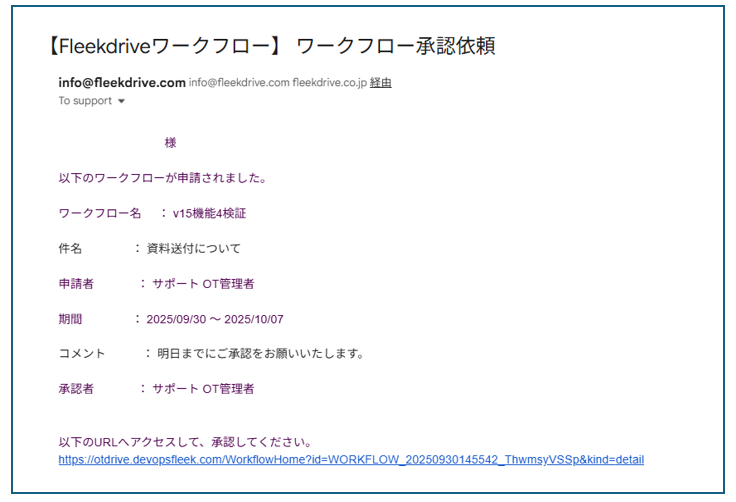Click the 様 honorific in greeting
The image size is (736, 502).
tap(170, 143)
